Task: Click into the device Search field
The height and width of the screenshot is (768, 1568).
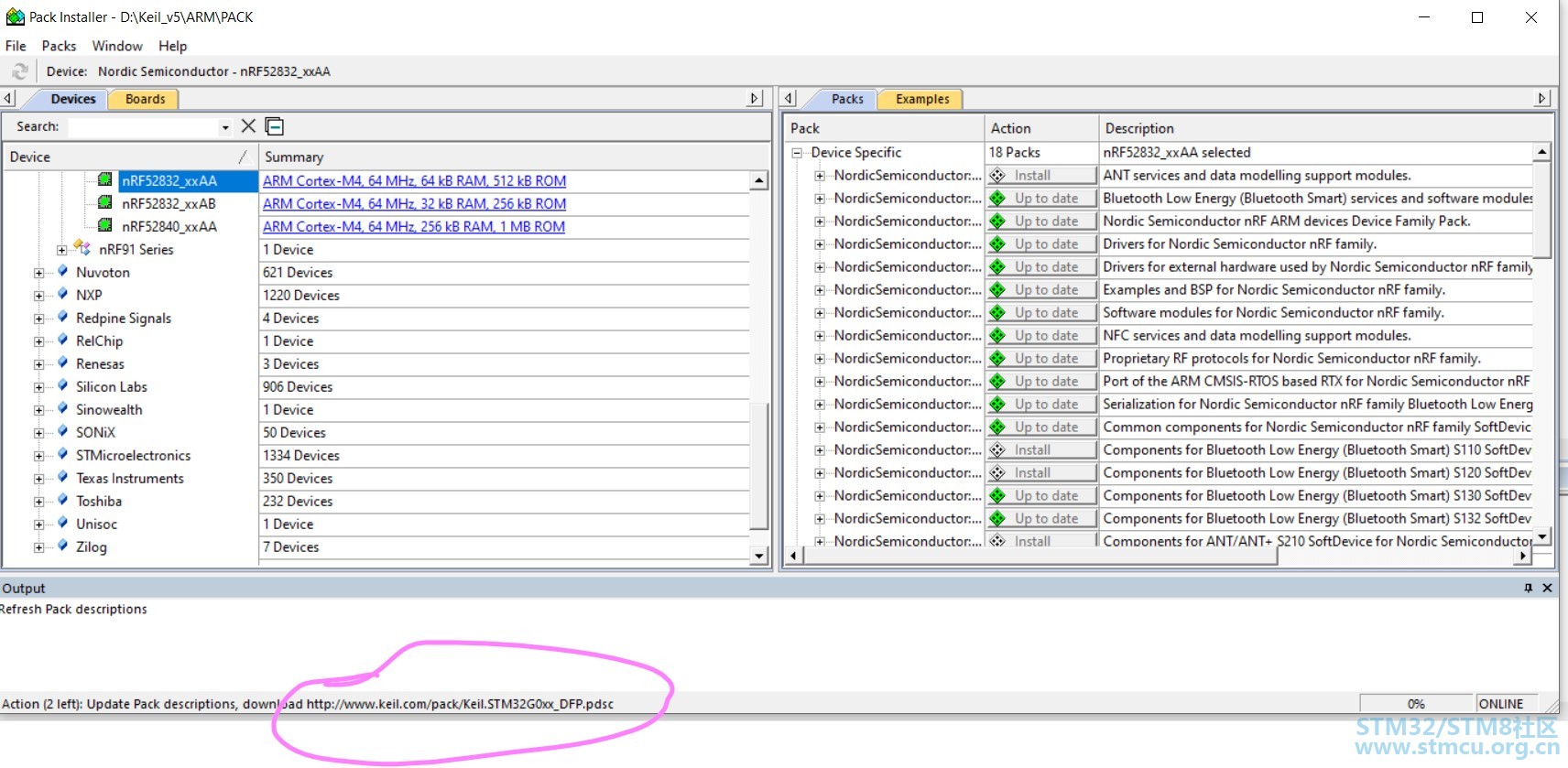Action: click(144, 126)
